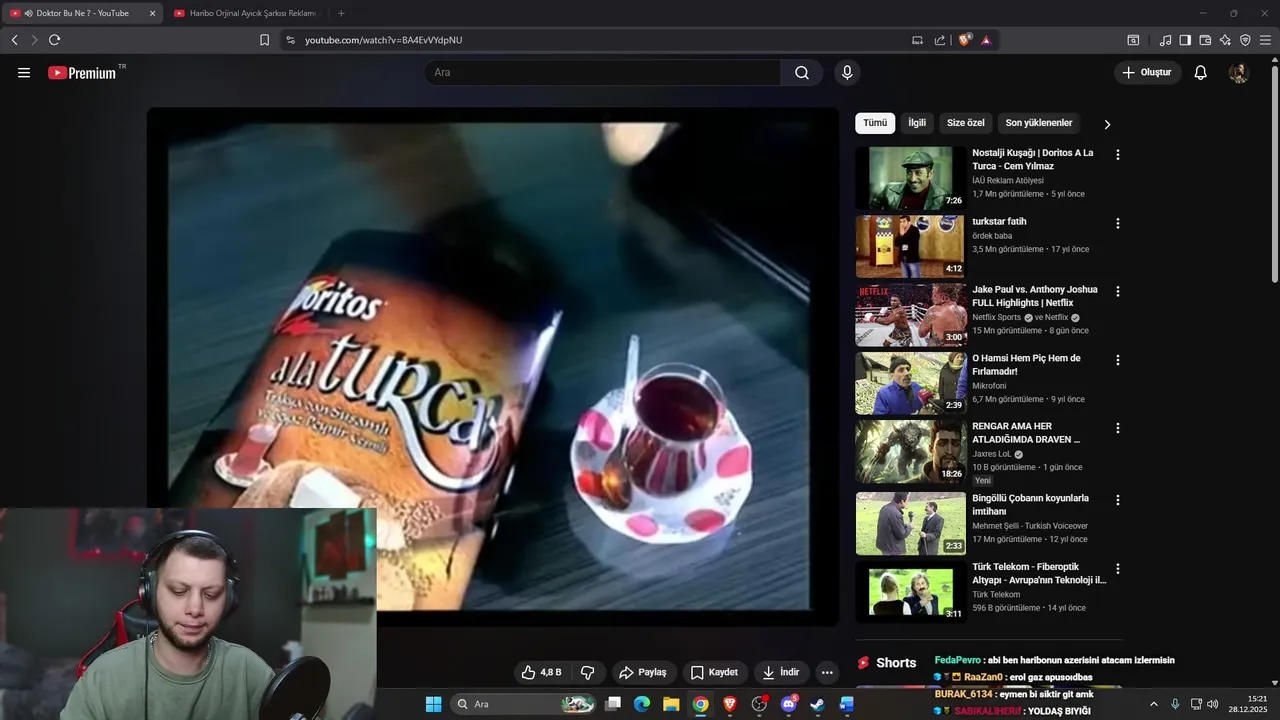Open the account avatar menu
Image resolution: width=1280 pixels, height=720 pixels.
coord(1238,73)
